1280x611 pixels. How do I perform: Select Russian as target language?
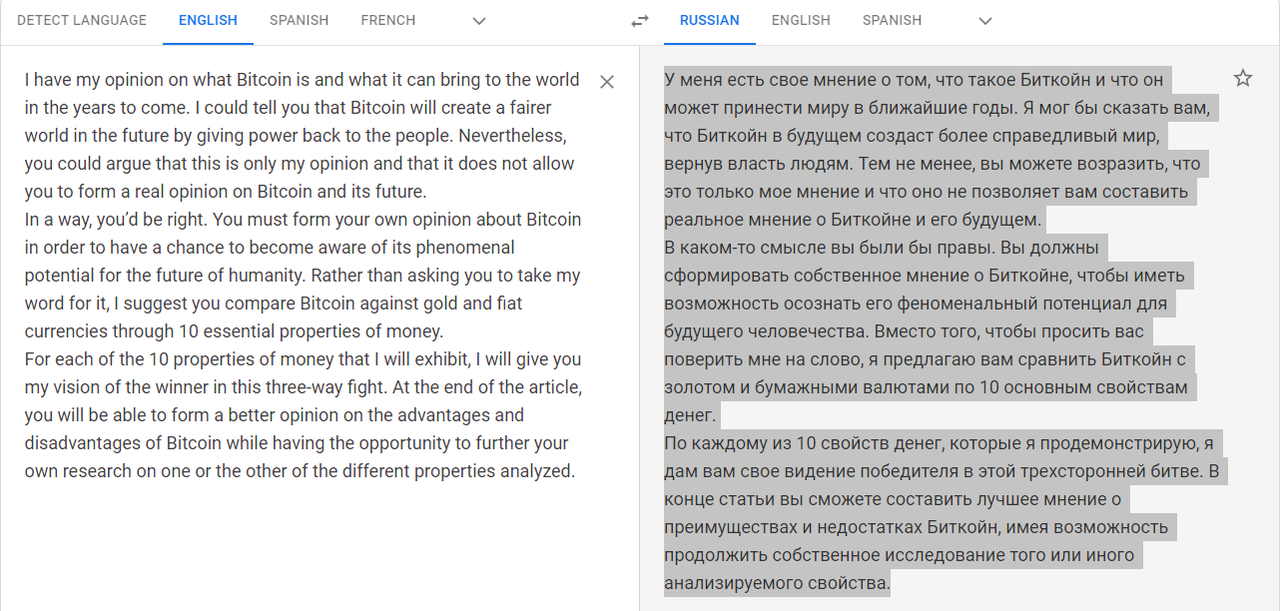click(710, 20)
